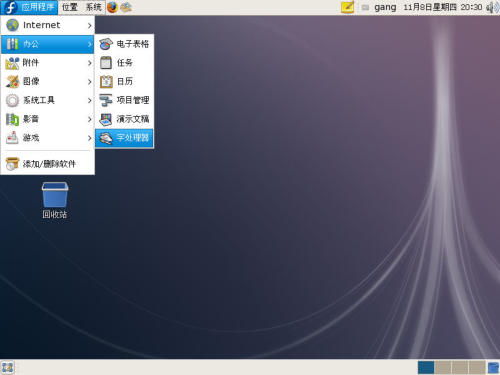This screenshot has width=500, height=375.
Task: Click the 字处理器 word processor icon
Action: coord(106,138)
